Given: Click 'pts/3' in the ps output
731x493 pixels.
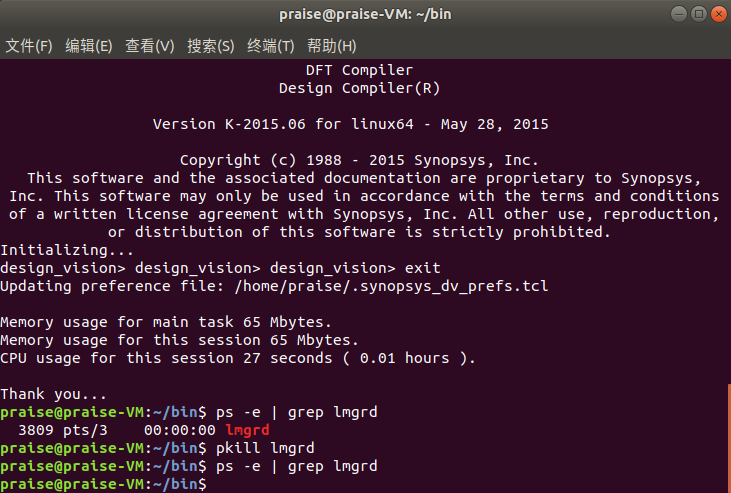Looking at the screenshot, I should [x=85, y=430].
